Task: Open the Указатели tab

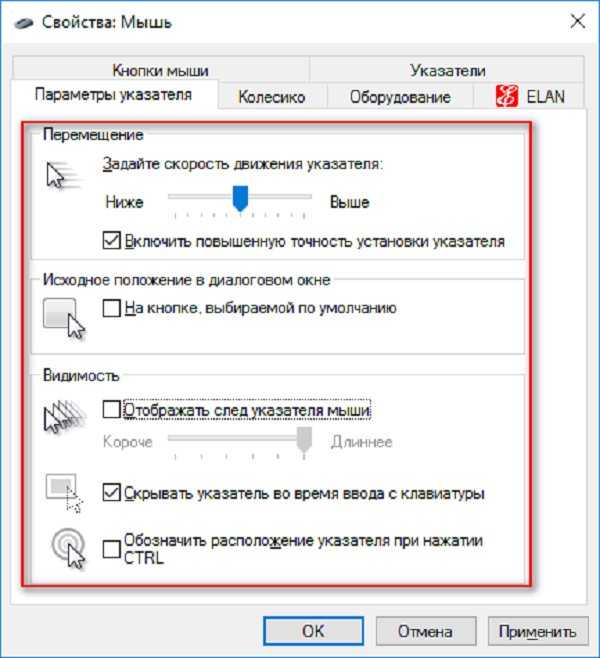Action: 447,70
